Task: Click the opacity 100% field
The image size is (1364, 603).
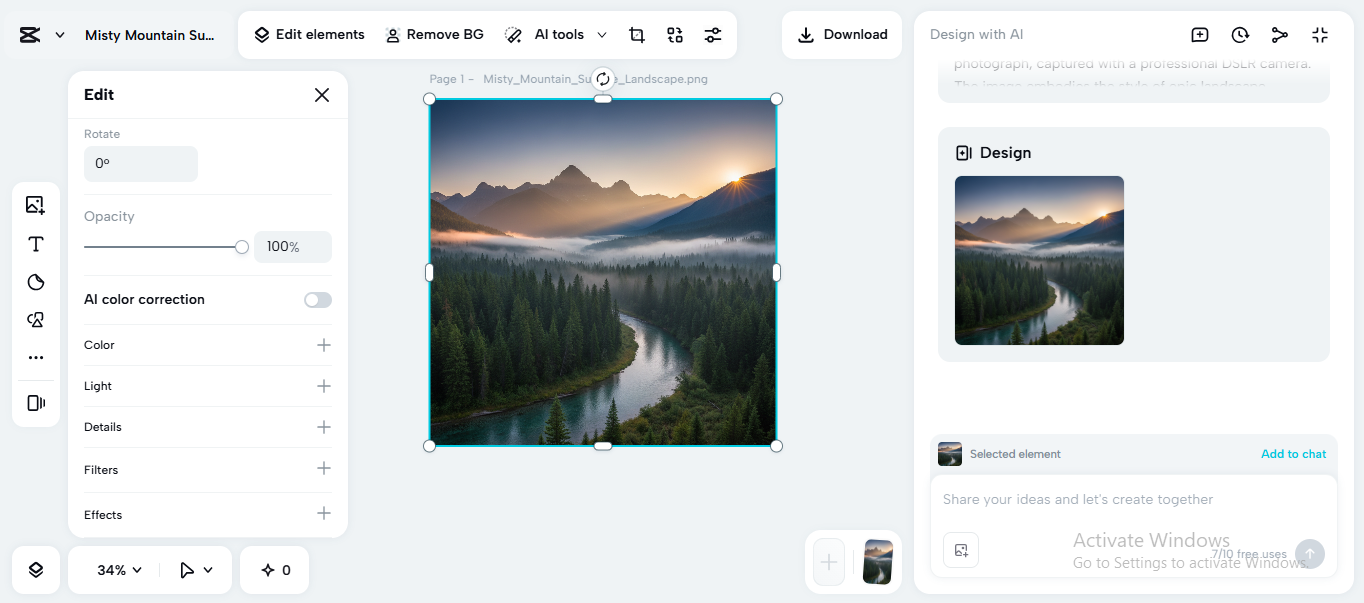Action: coord(293,247)
